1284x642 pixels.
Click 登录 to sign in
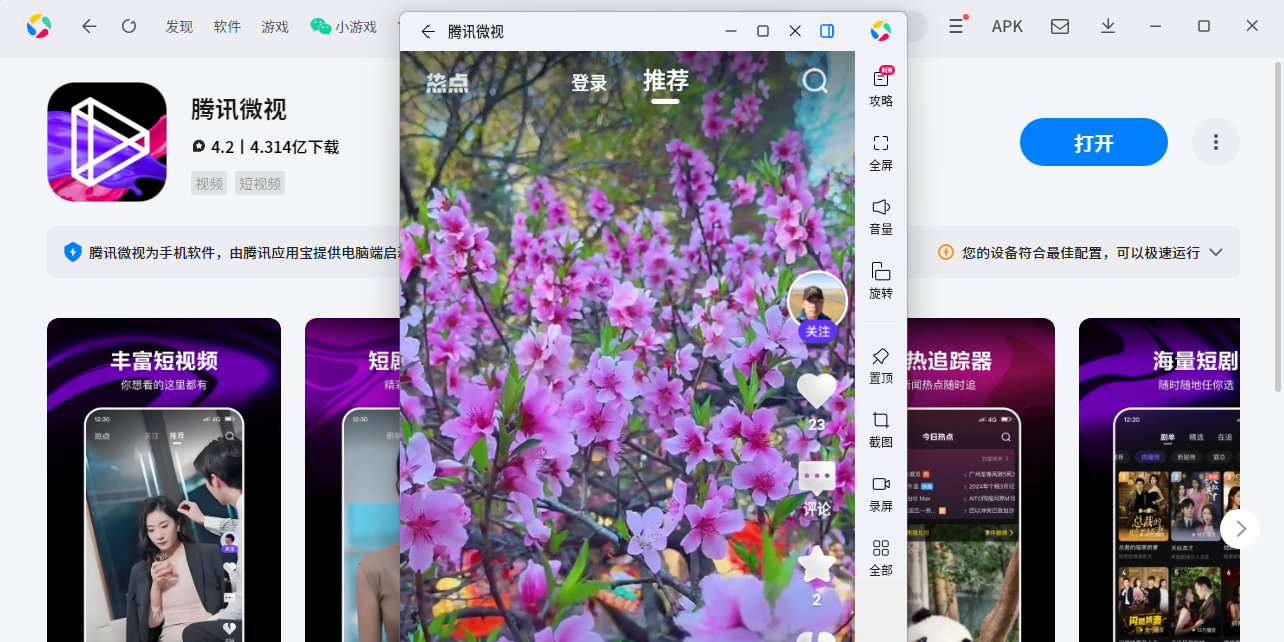coord(589,83)
